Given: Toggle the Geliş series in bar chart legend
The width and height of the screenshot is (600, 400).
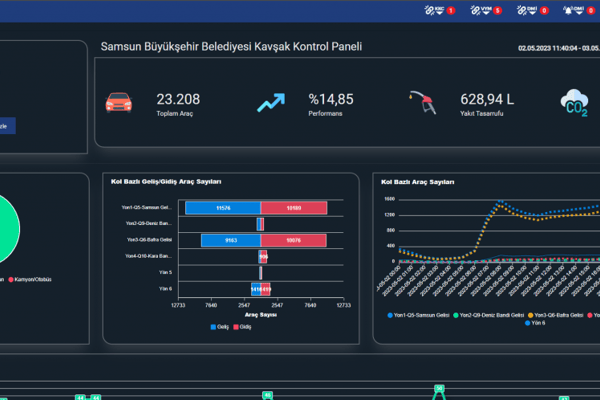Looking at the screenshot, I should tap(220, 327).
